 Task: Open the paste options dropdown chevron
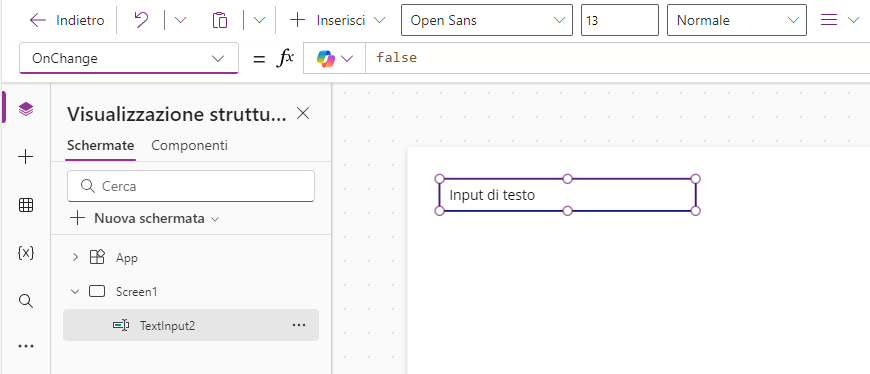tap(259, 21)
